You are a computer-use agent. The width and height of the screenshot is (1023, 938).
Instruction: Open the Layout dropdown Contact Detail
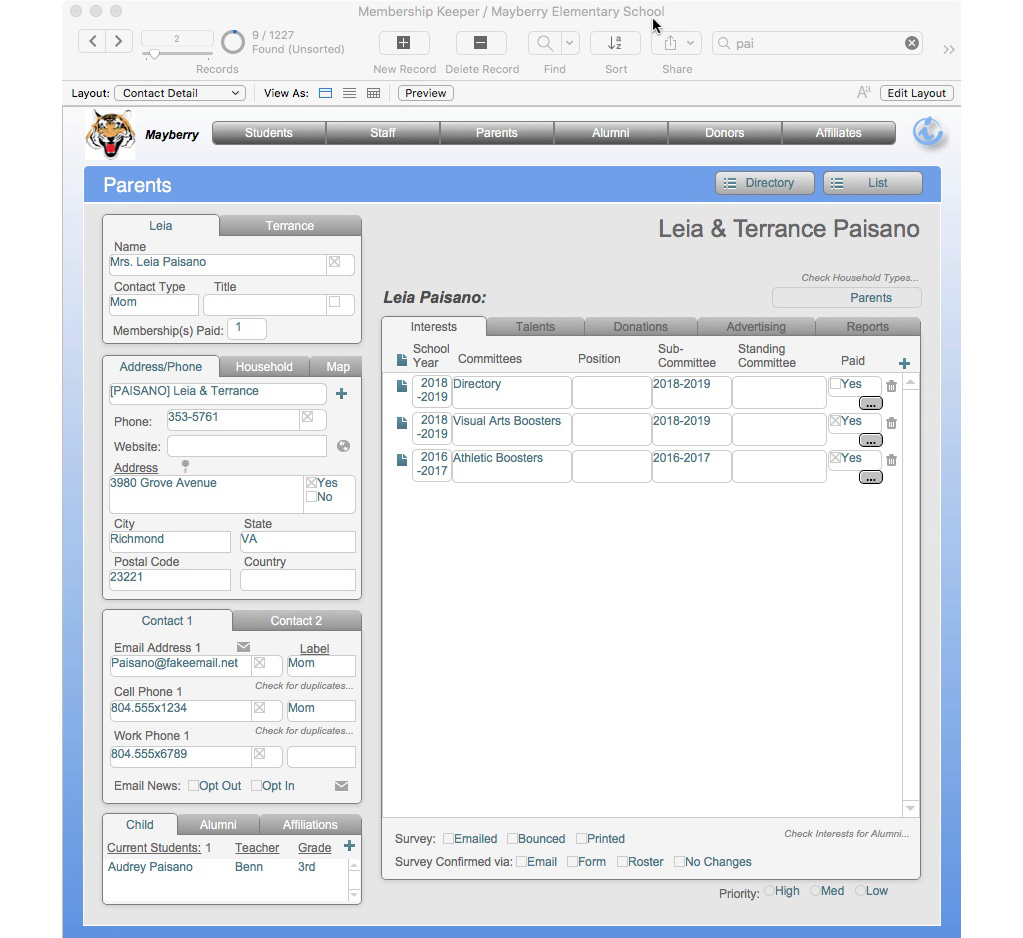180,93
